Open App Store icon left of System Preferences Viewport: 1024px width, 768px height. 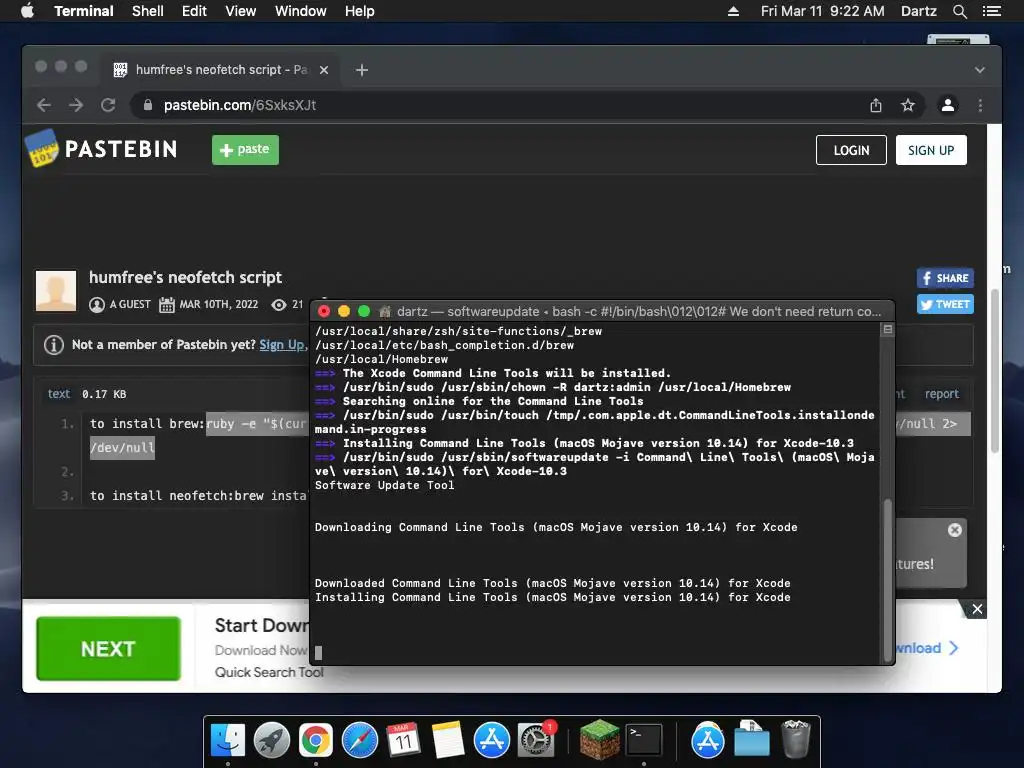(x=492, y=741)
